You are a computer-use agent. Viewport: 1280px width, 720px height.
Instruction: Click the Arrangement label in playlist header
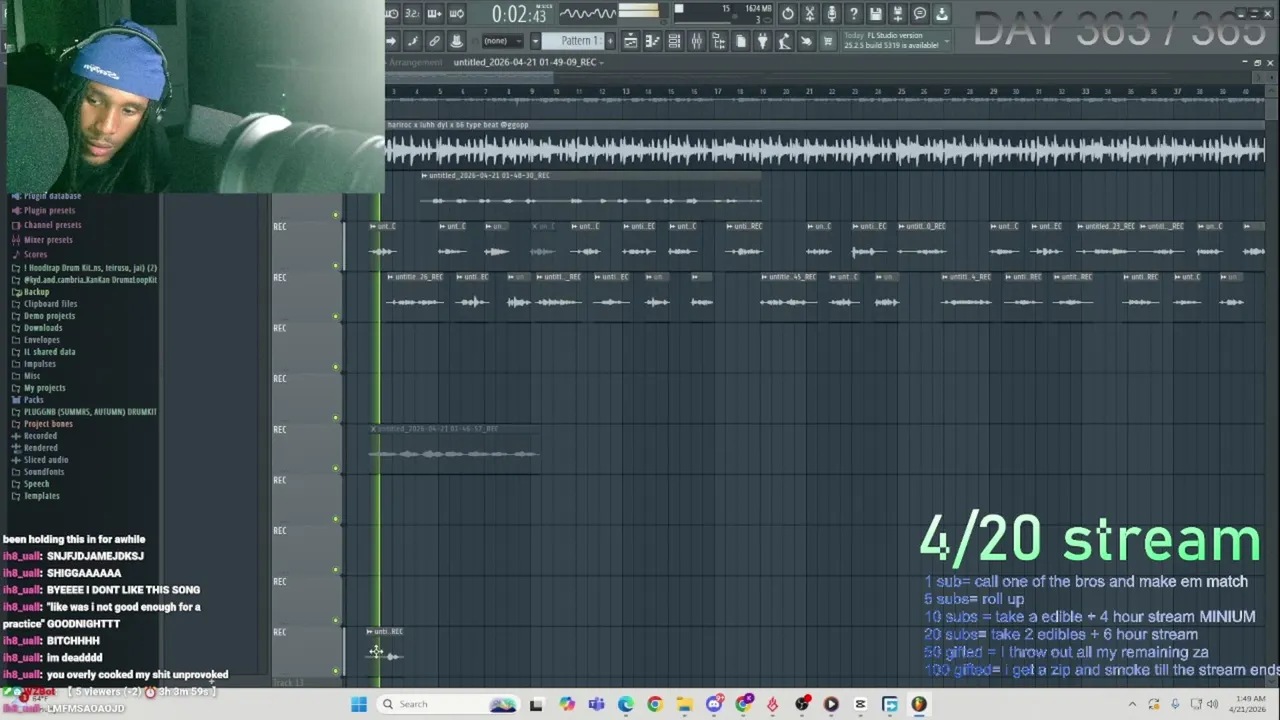pos(415,62)
